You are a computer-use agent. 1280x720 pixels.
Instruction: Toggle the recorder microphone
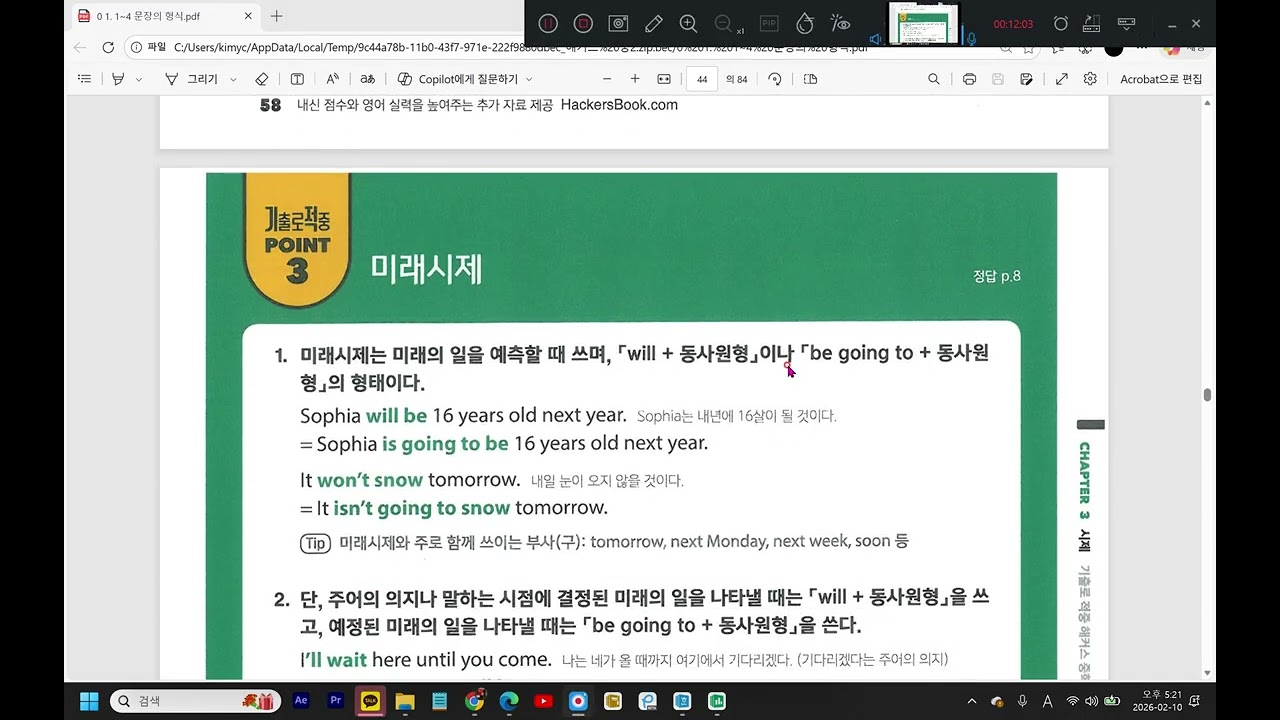tap(970, 39)
